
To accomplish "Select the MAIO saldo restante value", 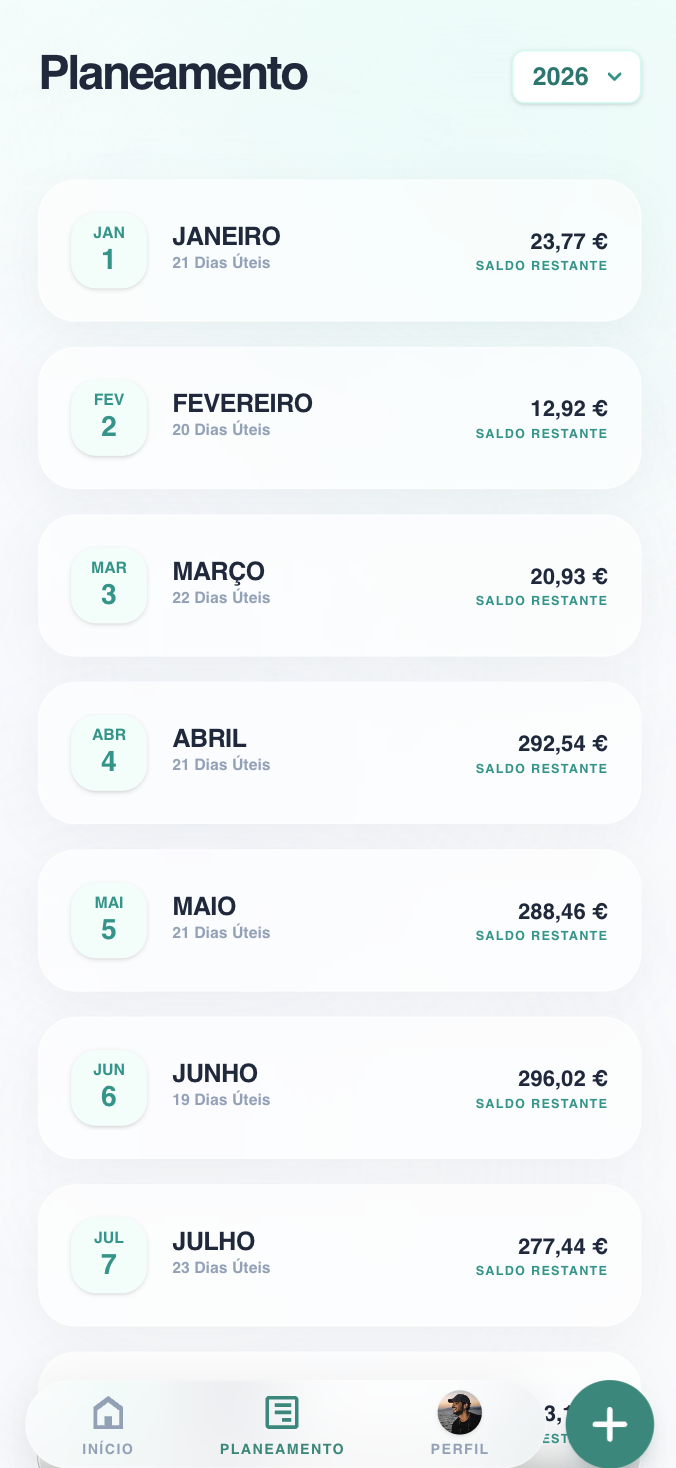I will pyautogui.click(x=563, y=911).
